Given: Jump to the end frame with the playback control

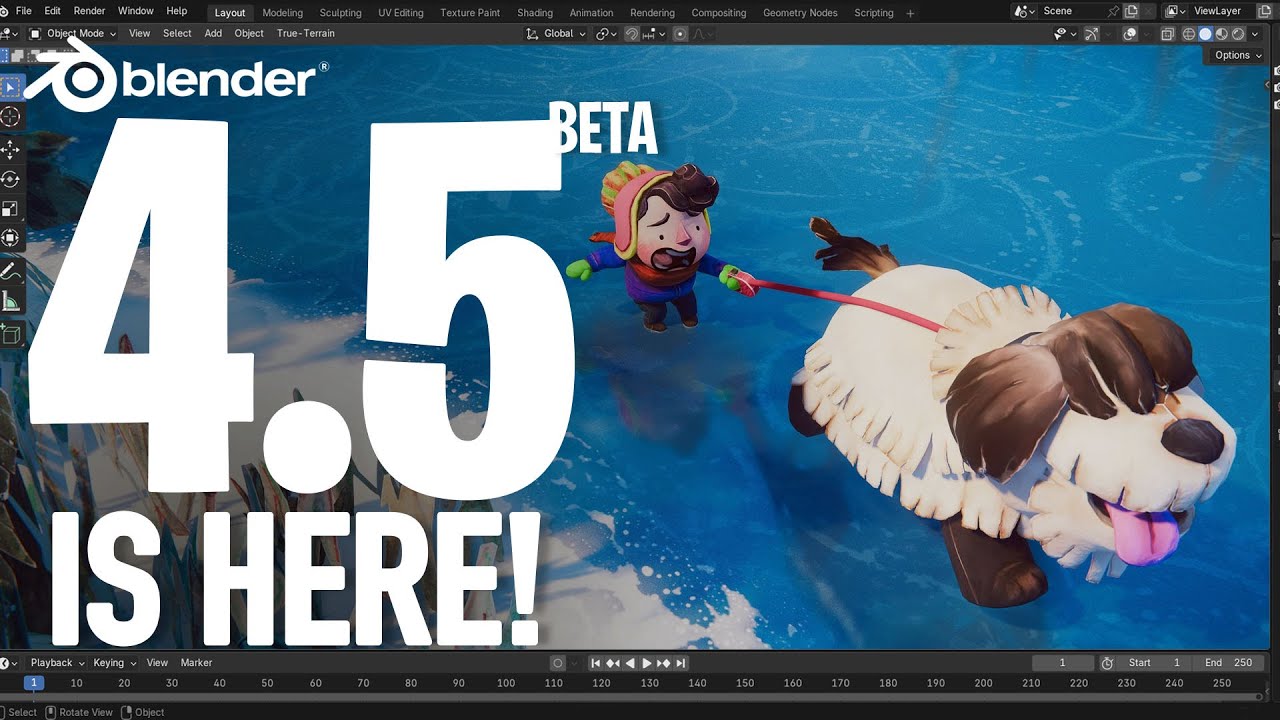Looking at the screenshot, I should point(681,662).
